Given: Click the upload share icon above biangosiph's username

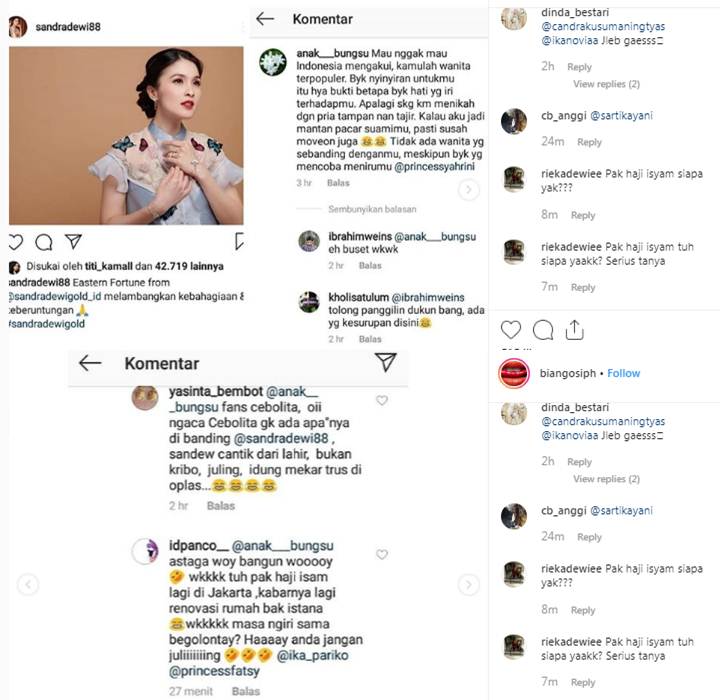Looking at the screenshot, I should (x=575, y=330).
